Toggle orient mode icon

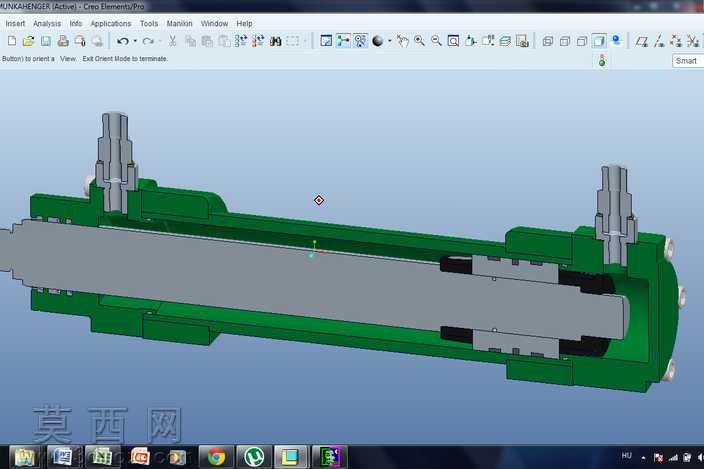coord(360,41)
